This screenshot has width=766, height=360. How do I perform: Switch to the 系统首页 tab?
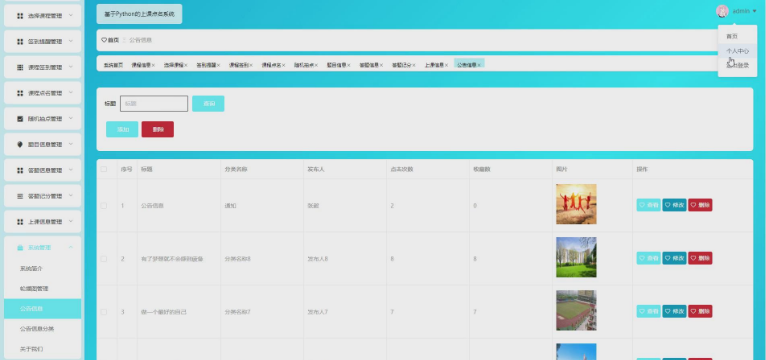coord(113,65)
